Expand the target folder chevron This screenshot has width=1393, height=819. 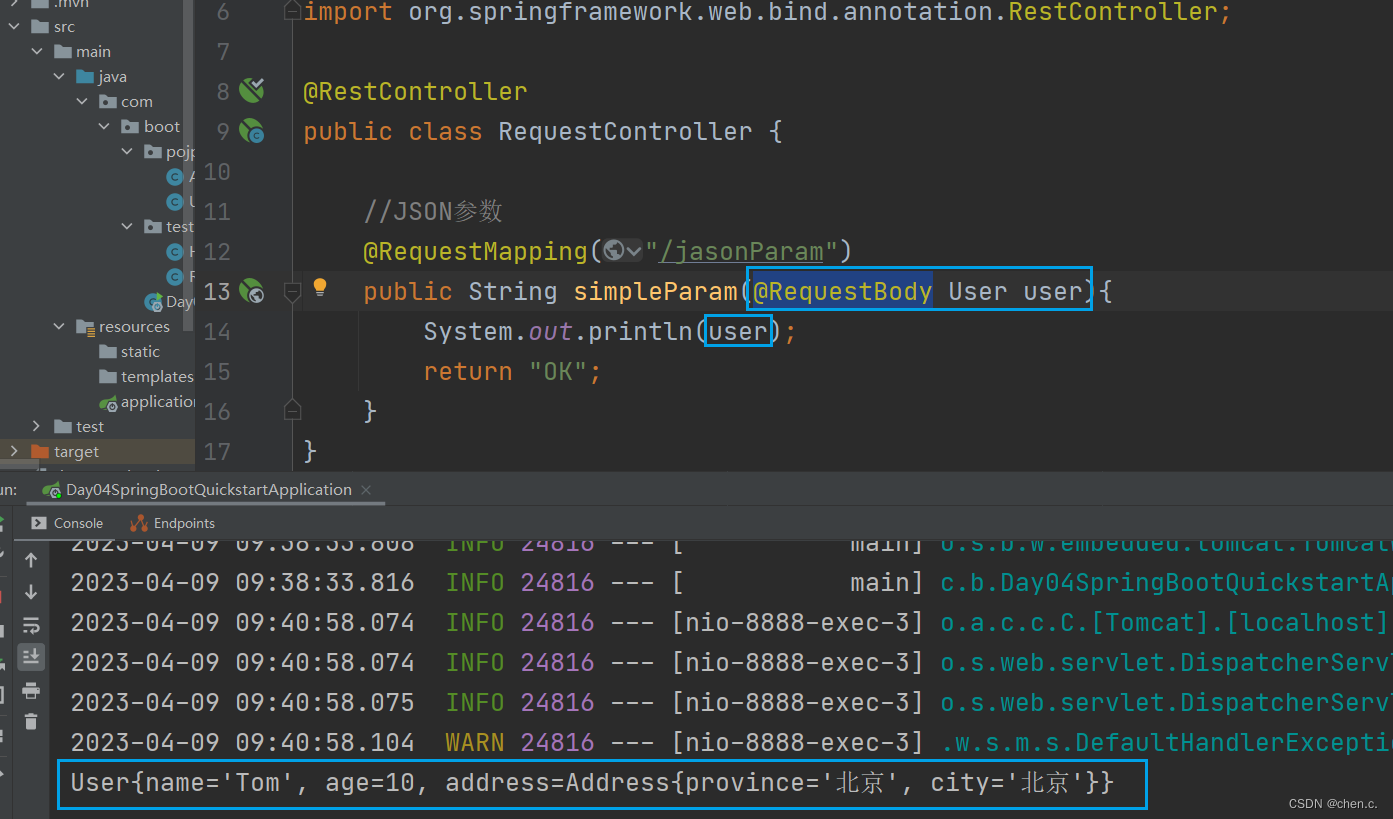pos(14,451)
